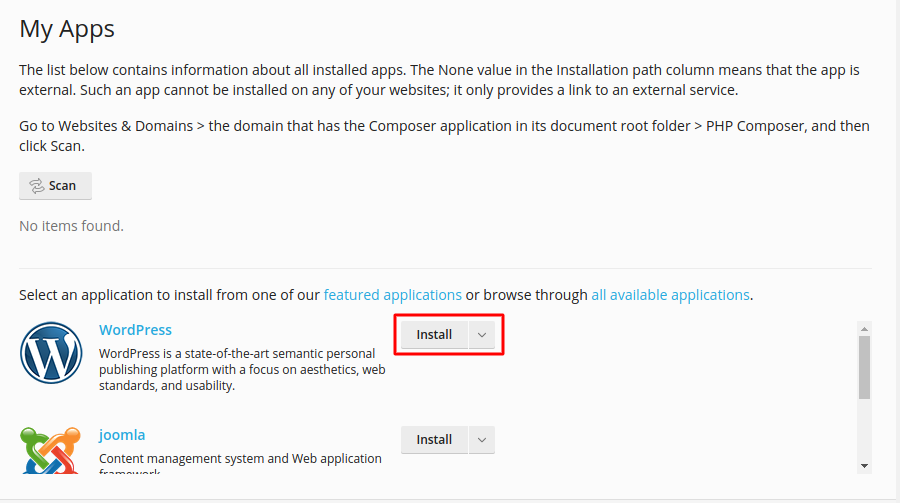The height and width of the screenshot is (503, 900).
Task: Open the featured applications link
Action: click(392, 295)
